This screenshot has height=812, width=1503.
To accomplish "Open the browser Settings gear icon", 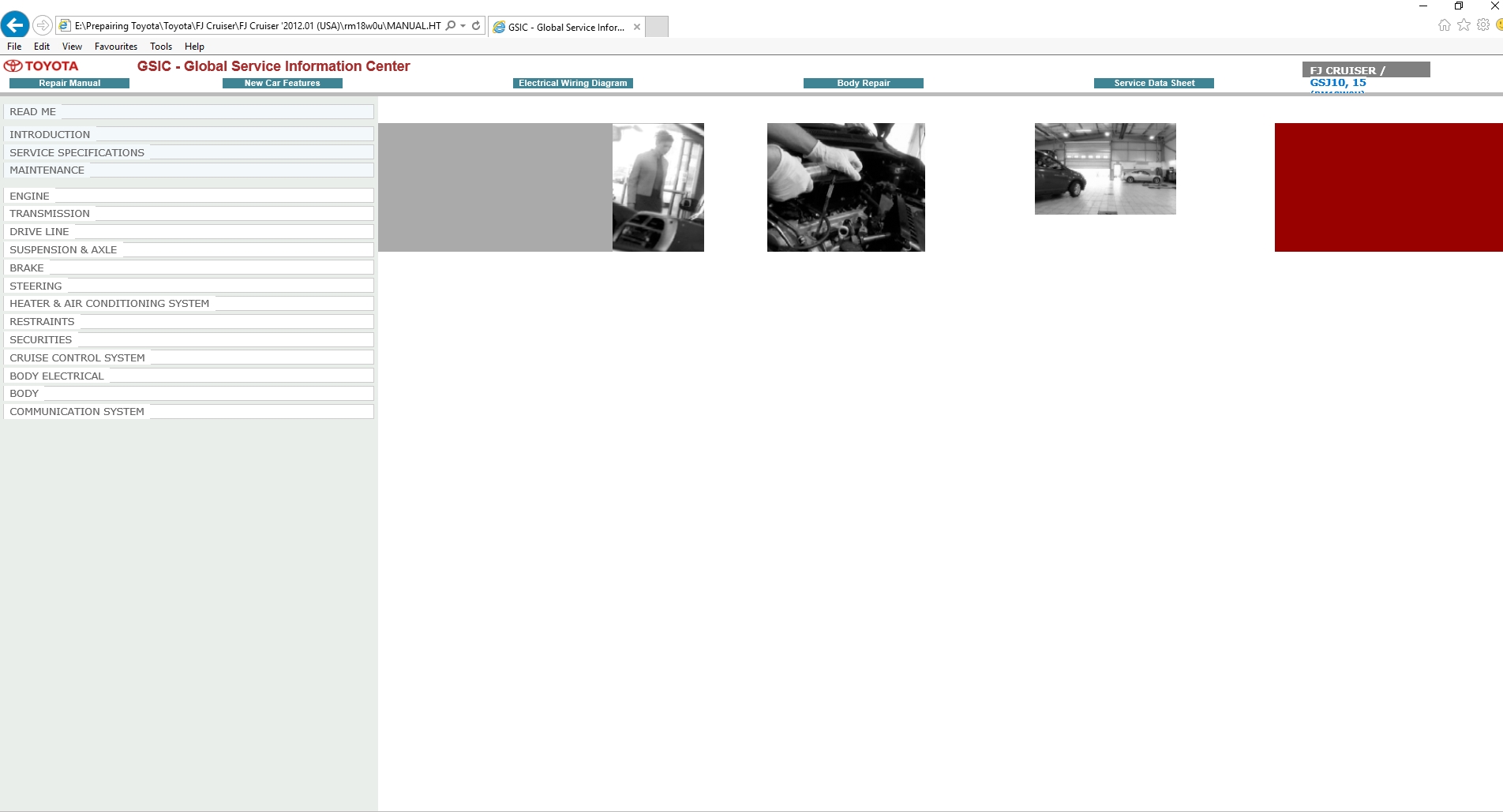I will [x=1483, y=25].
